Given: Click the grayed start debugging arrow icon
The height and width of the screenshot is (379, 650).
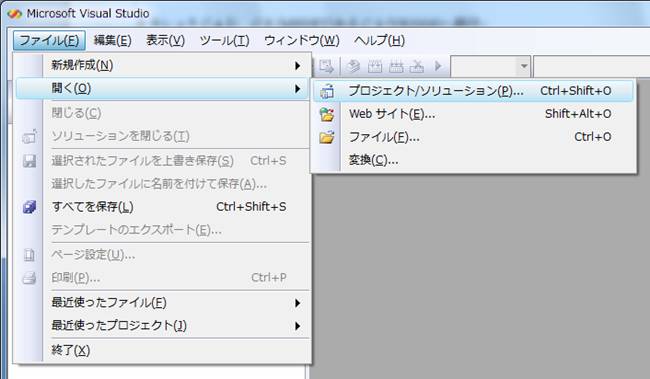Looking at the screenshot, I should pos(438,66).
